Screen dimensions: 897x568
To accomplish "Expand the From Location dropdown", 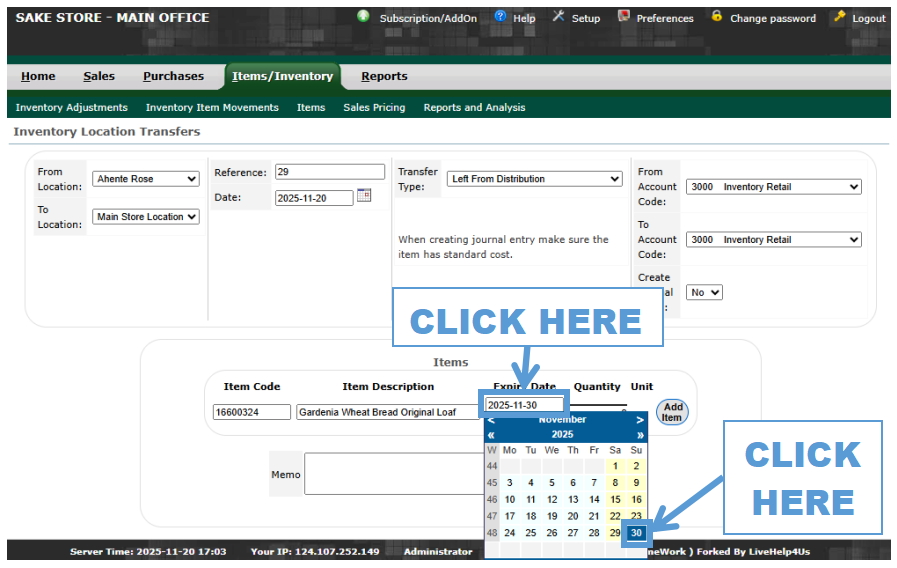I will point(146,179).
